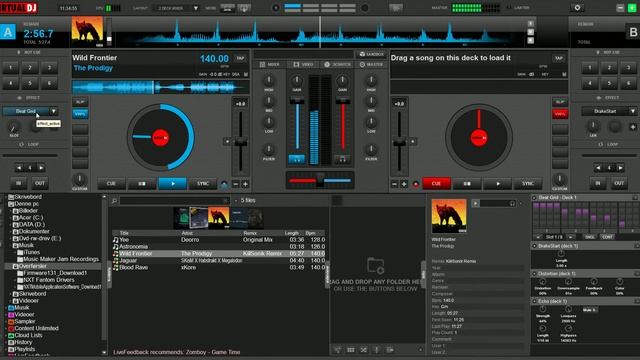Click the deck A CUSTOM knob
640x360 pixels.
click(x=80, y=179)
